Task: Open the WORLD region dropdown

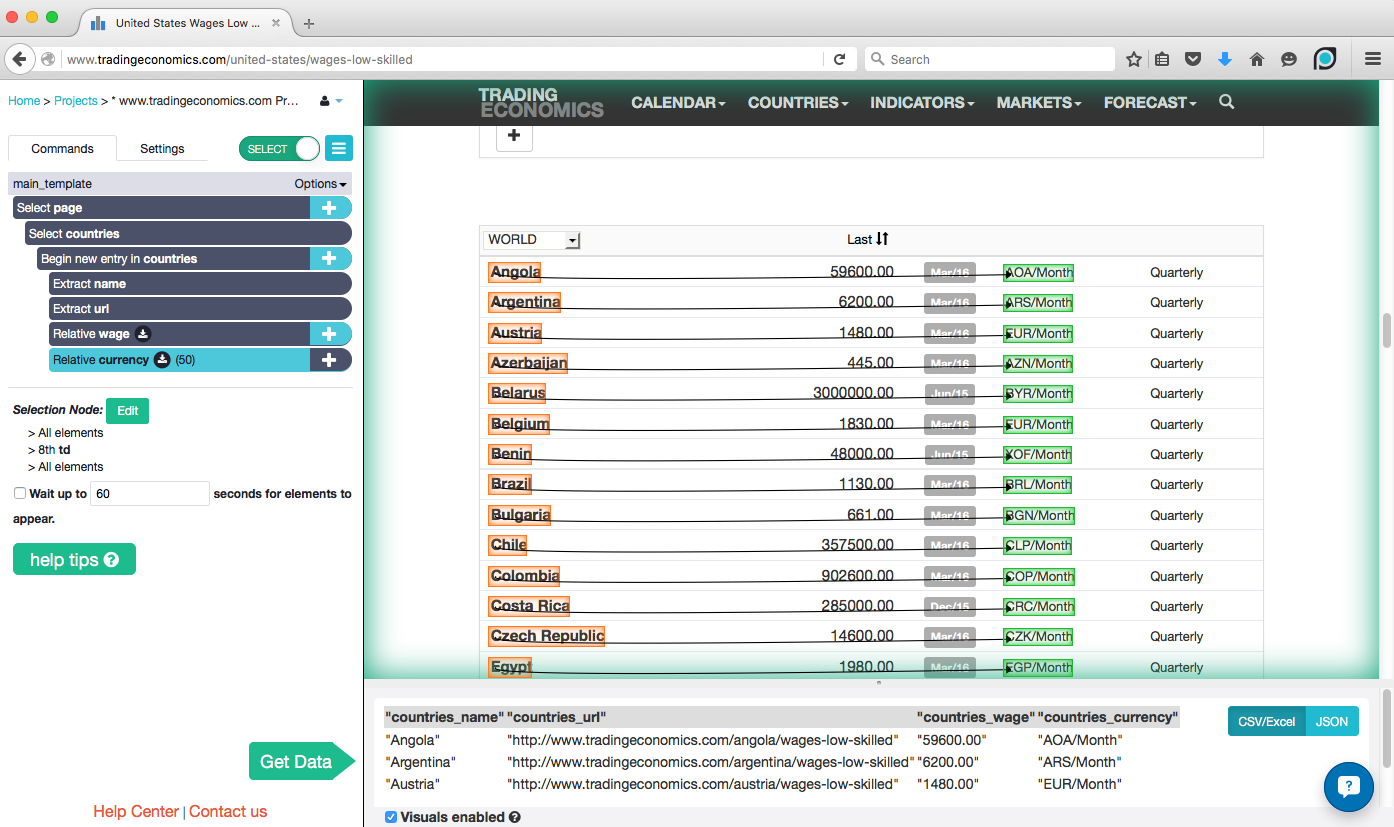Action: (x=532, y=240)
